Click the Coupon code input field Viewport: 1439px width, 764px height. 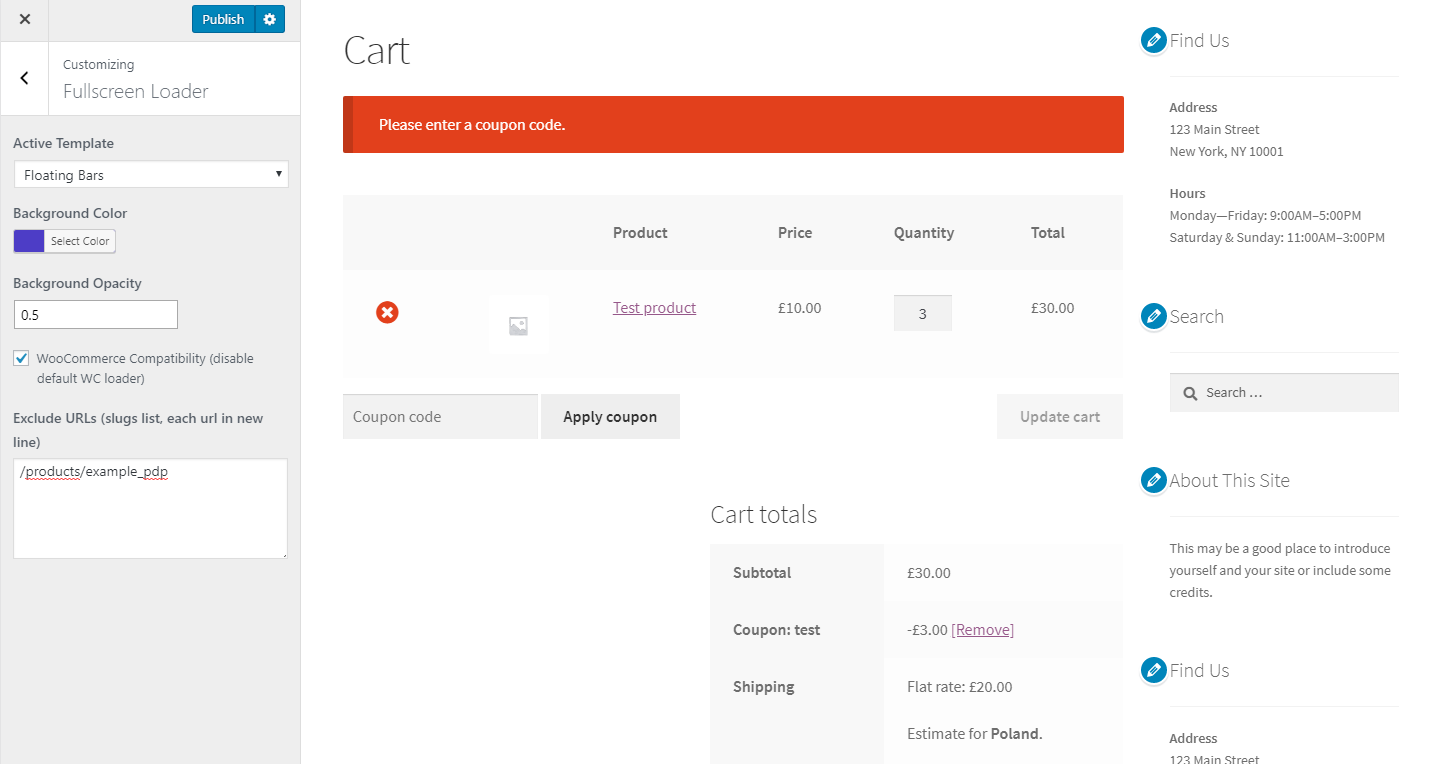440,417
